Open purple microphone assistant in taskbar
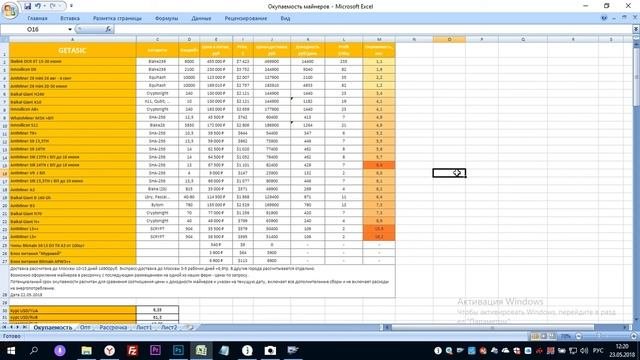640x360 pixels. (60, 351)
